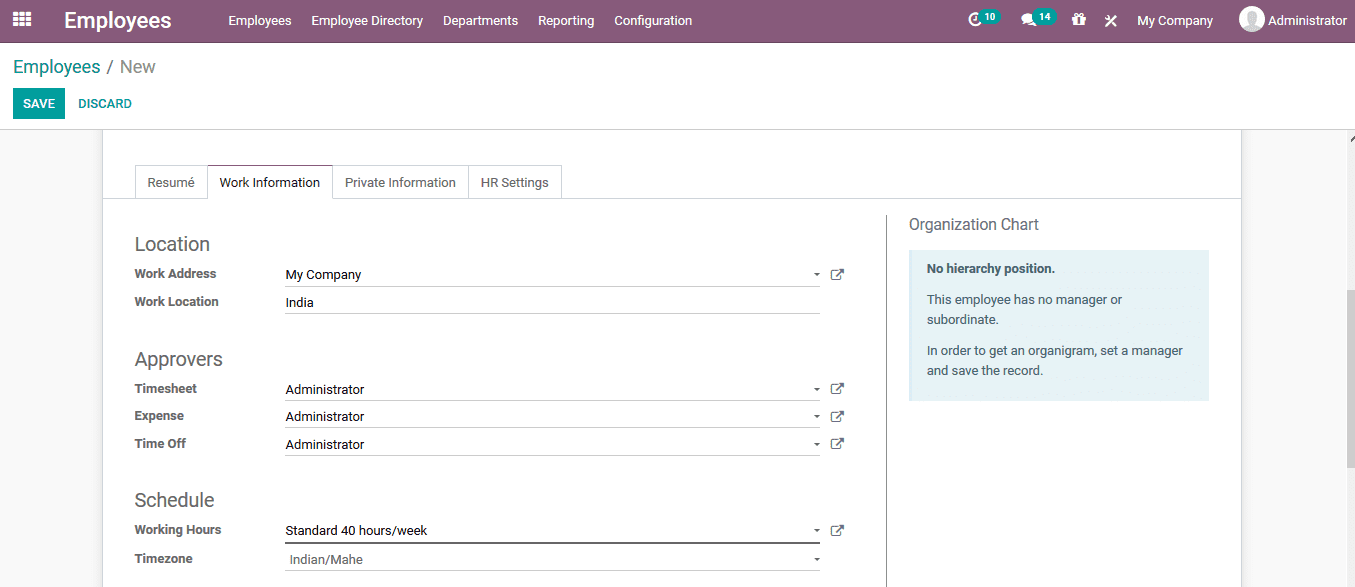Expand the Timezone dropdown
The width and height of the screenshot is (1355, 587).
click(x=815, y=559)
